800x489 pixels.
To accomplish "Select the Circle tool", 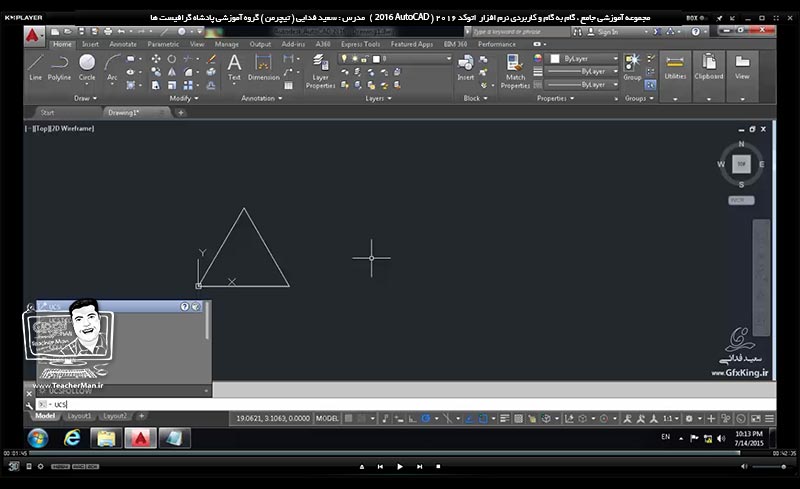I will 87,68.
